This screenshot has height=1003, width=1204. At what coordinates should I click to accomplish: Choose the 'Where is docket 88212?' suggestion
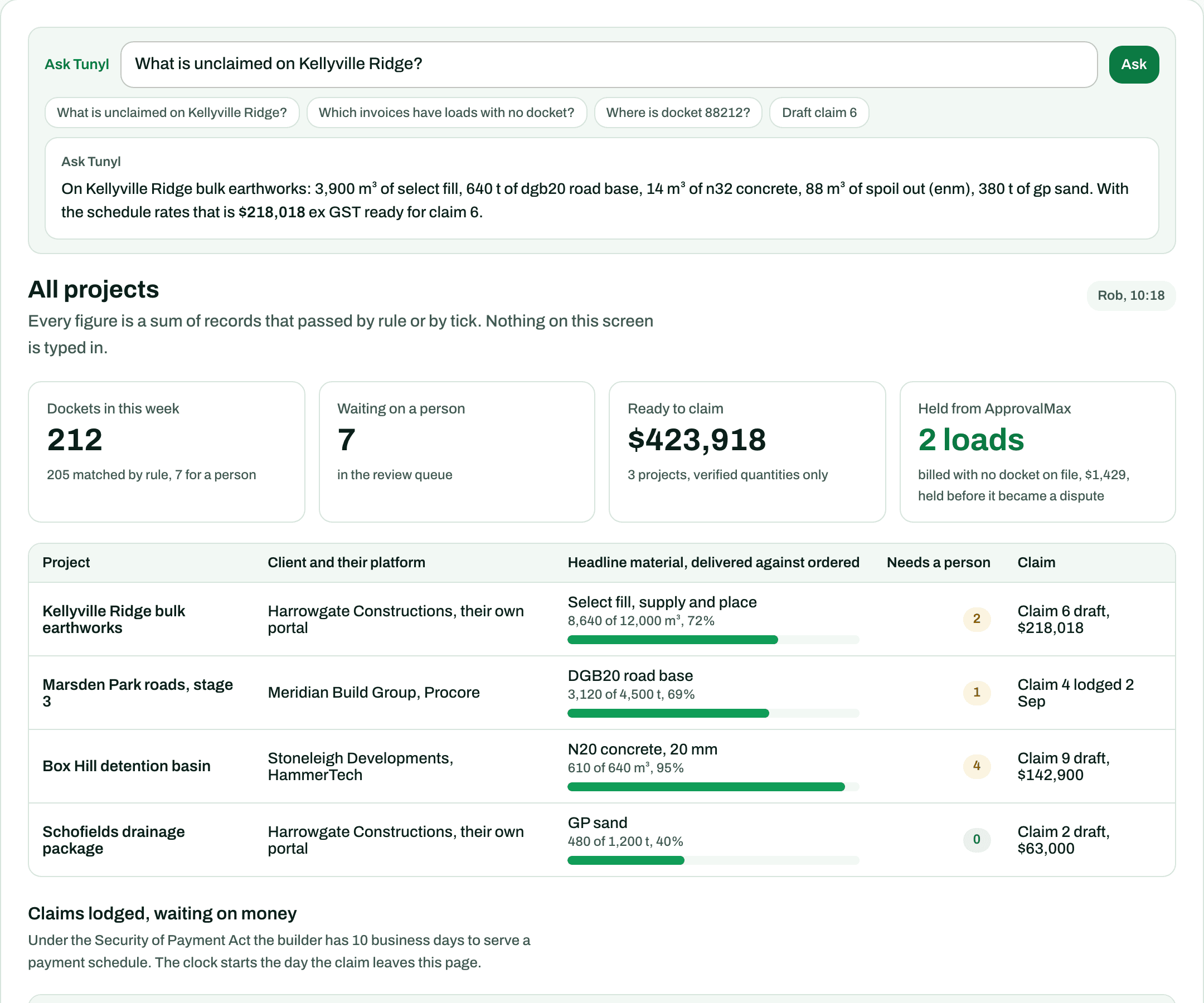click(x=678, y=113)
